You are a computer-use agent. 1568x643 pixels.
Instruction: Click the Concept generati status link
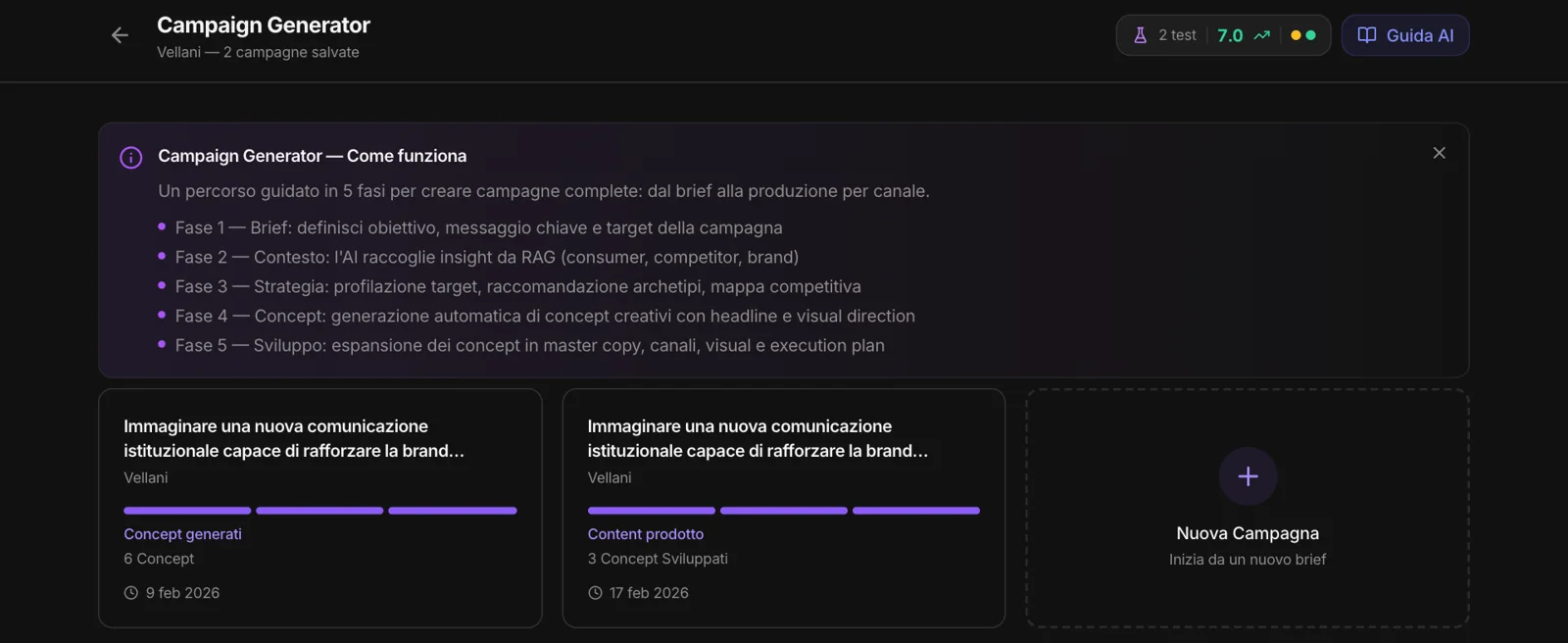tap(182, 534)
